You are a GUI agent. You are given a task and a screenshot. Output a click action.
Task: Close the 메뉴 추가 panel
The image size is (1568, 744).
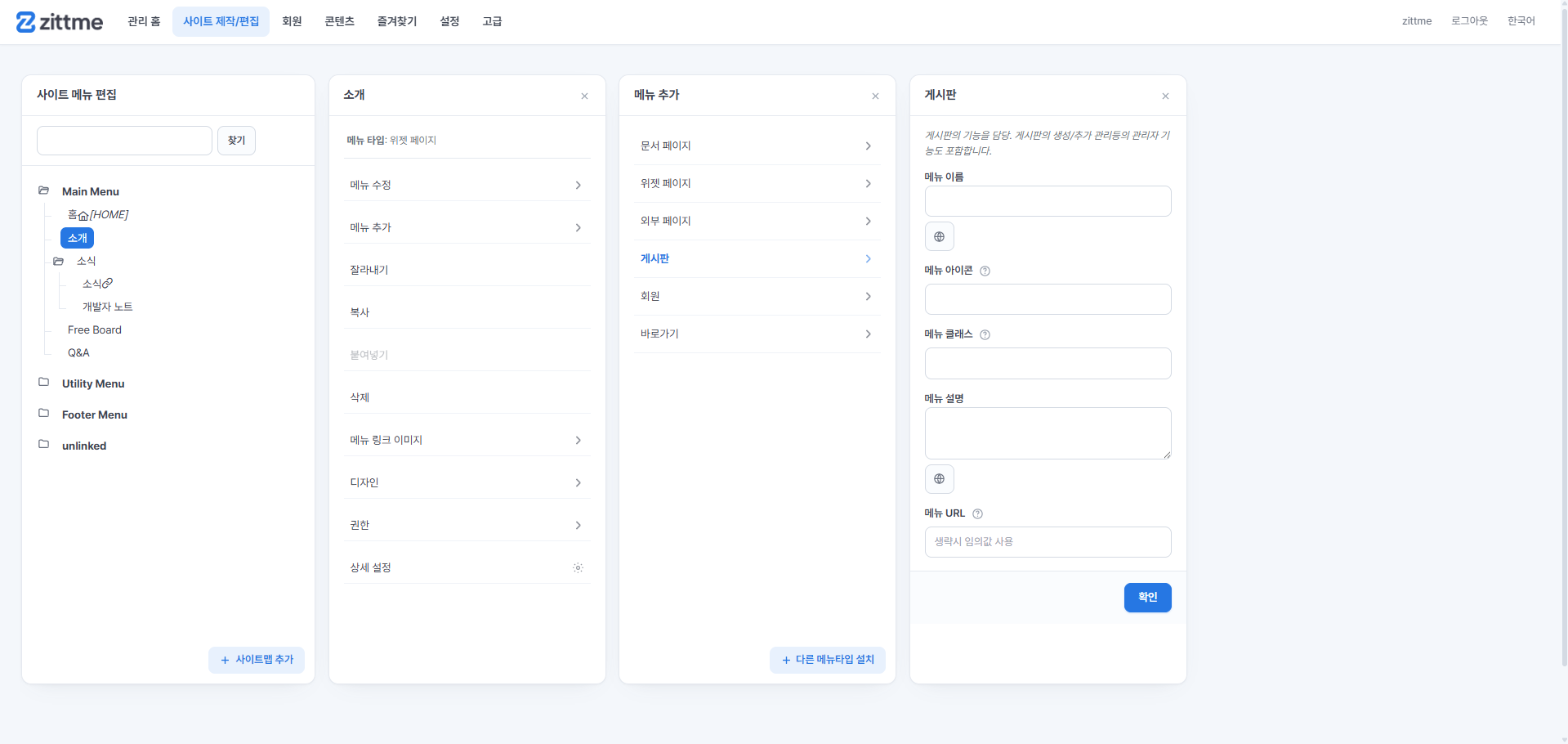coord(875,96)
